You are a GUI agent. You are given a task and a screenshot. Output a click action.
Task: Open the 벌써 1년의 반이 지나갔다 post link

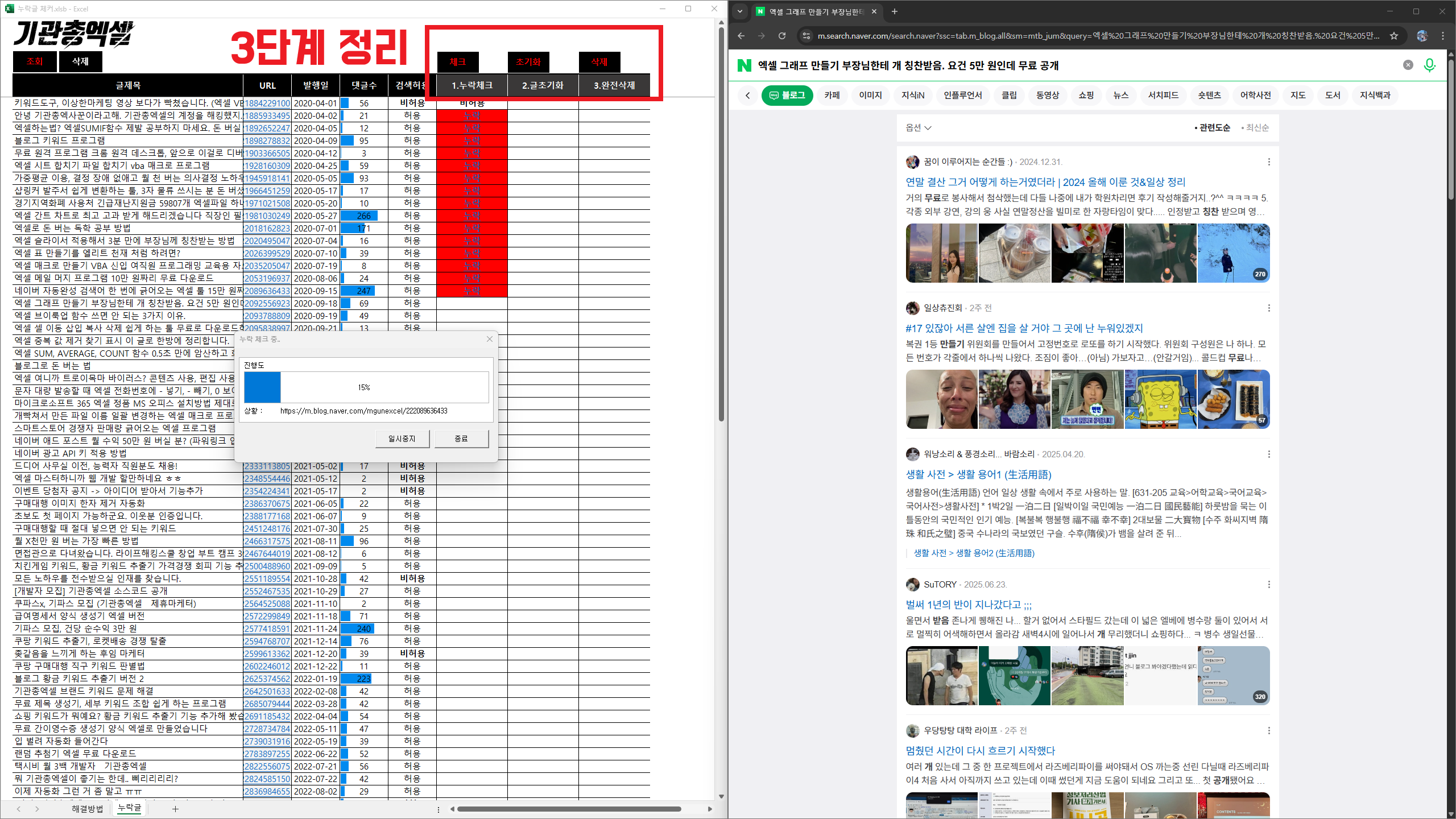click(968, 605)
